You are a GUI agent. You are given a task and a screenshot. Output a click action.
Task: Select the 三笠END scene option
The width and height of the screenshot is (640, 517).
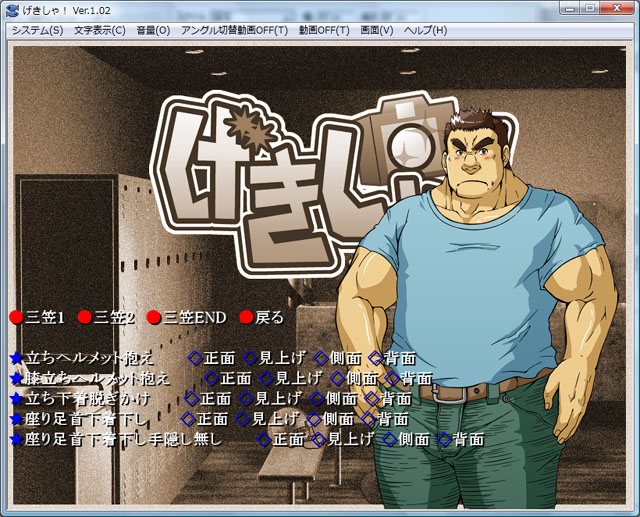(187, 317)
